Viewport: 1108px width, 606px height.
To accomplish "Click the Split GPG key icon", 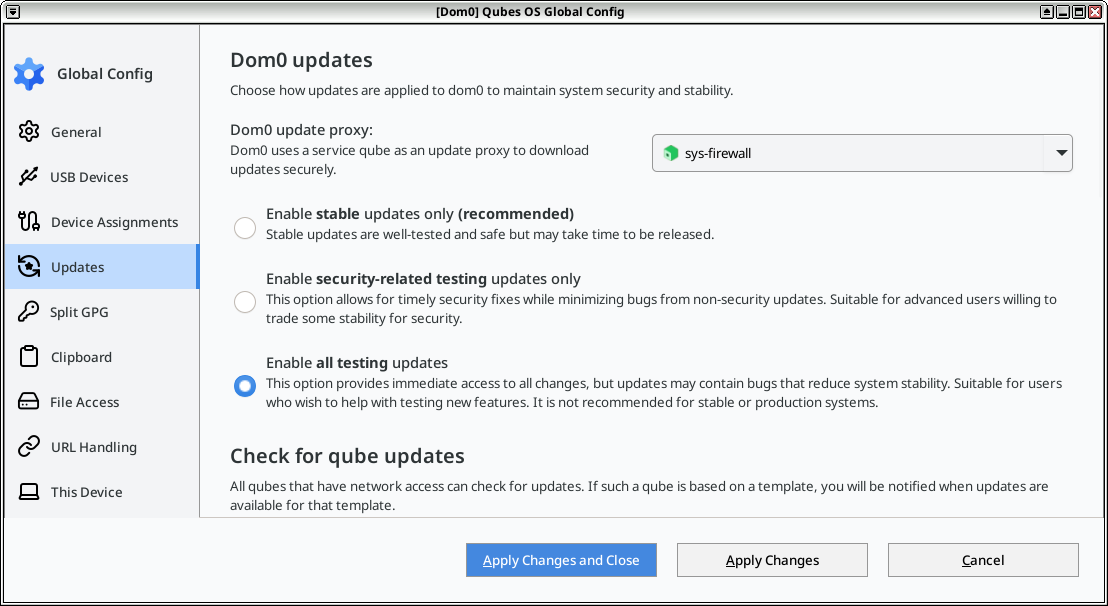I will (x=28, y=311).
